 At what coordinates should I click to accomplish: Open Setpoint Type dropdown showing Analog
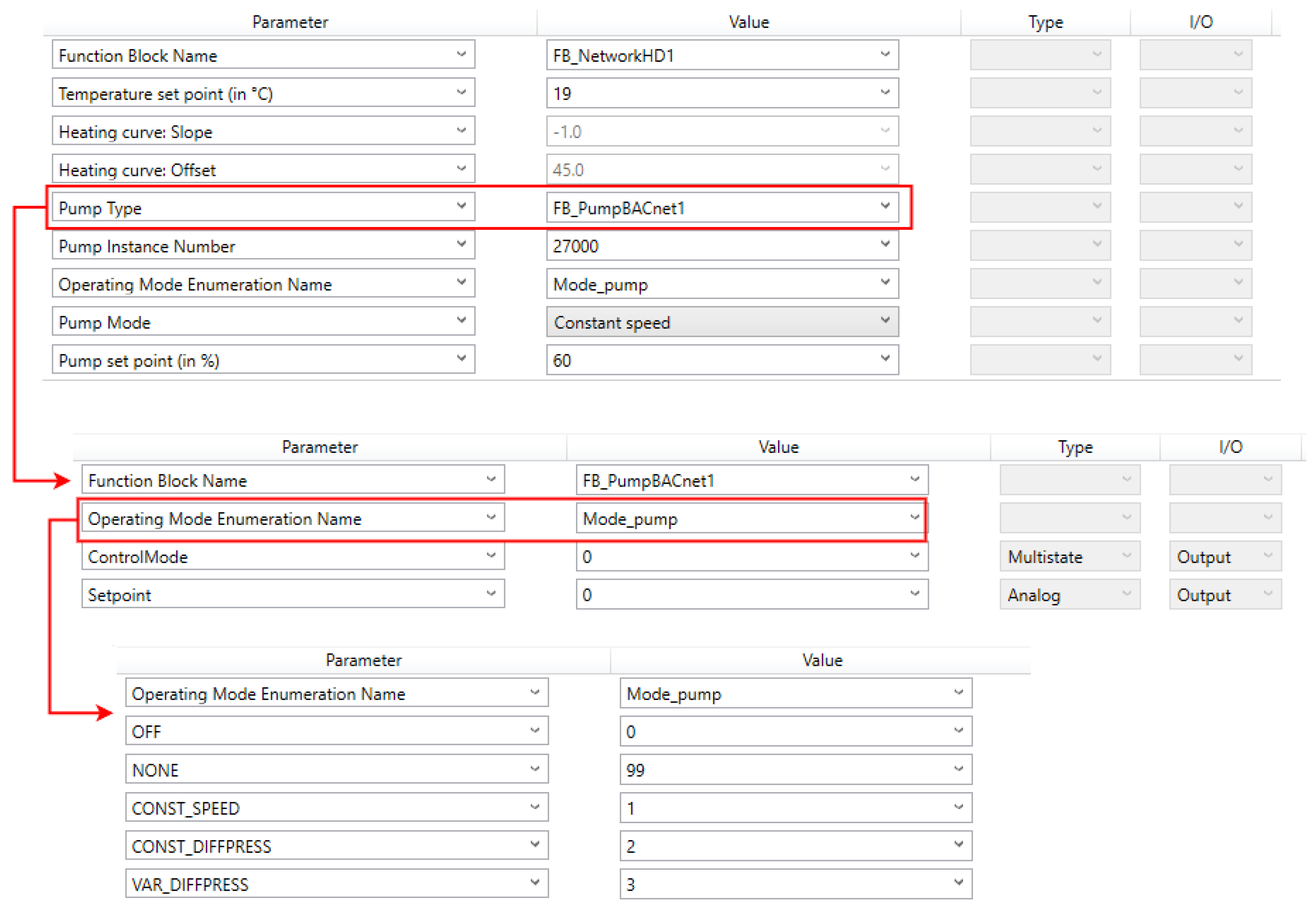[1126, 594]
